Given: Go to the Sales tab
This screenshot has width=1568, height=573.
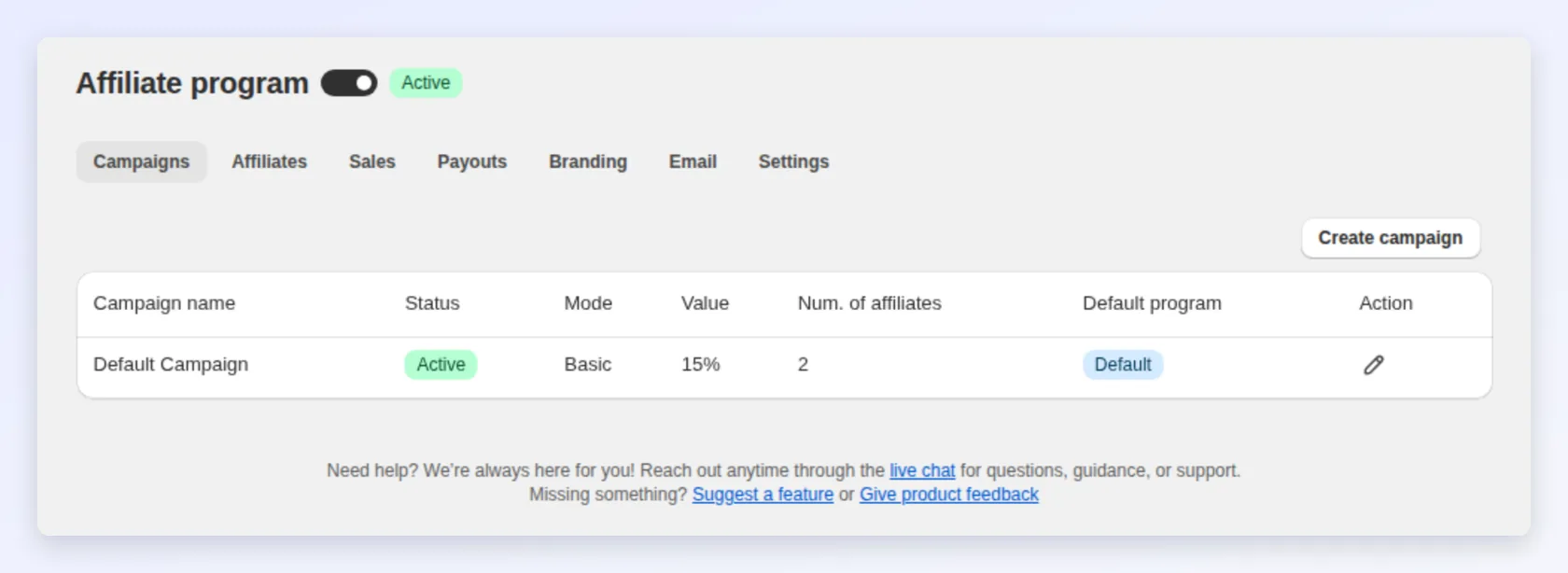Looking at the screenshot, I should point(372,161).
